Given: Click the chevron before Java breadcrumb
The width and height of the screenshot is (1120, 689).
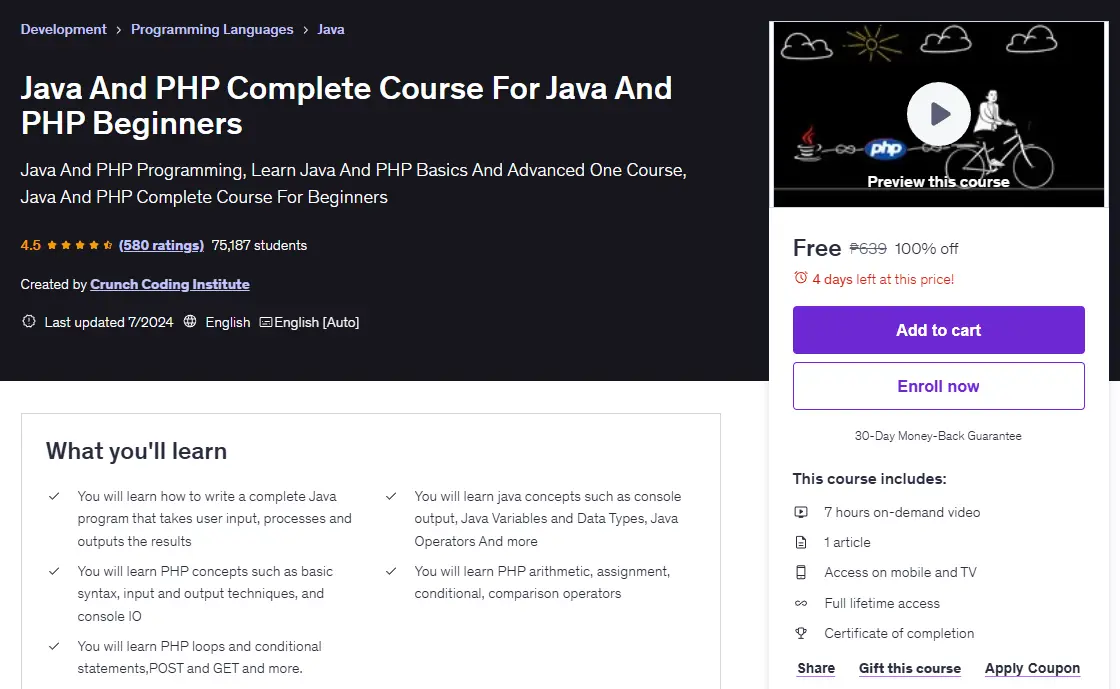Looking at the screenshot, I should (306, 30).
